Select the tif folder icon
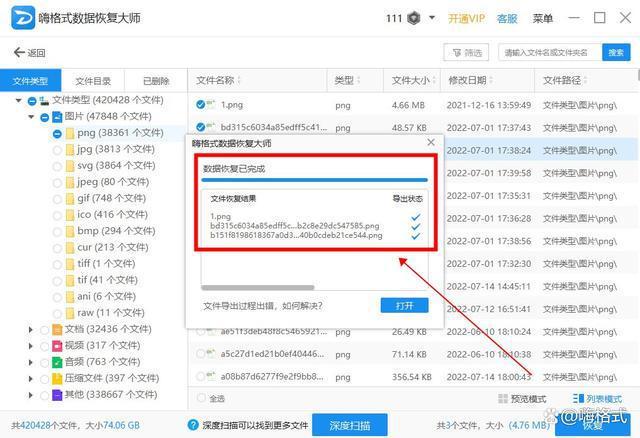The image size is (640, 438). tap(70, 280)
